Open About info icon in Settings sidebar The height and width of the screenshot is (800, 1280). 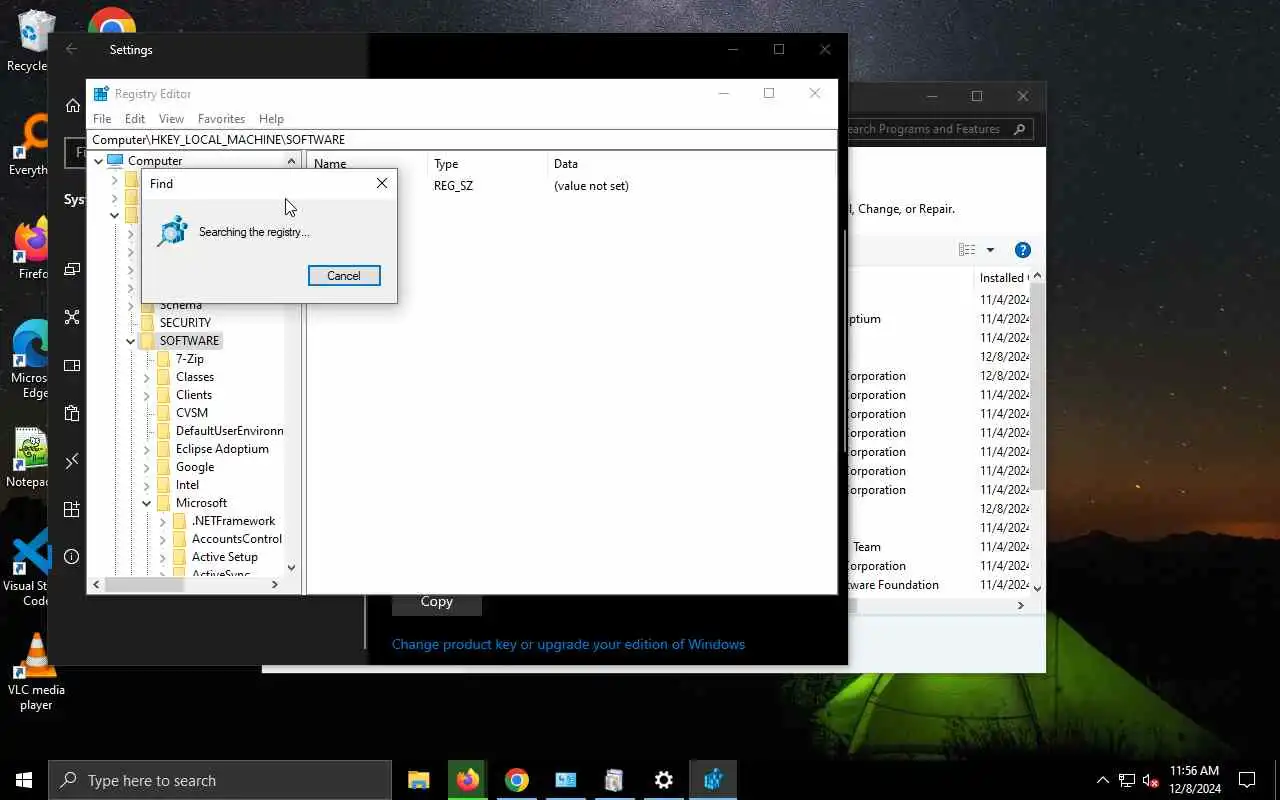coord(72,557)
